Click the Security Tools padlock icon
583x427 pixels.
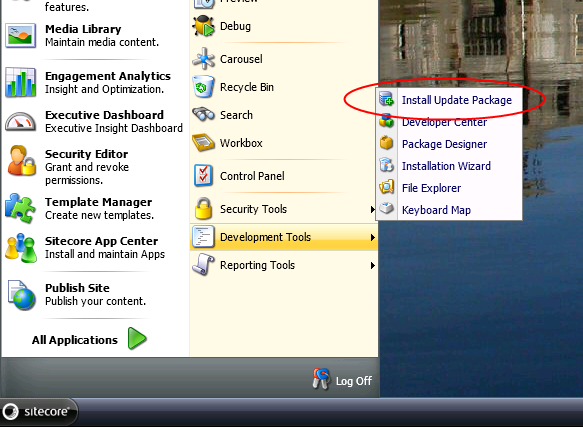pyautogui.click(x=203, y=208)
